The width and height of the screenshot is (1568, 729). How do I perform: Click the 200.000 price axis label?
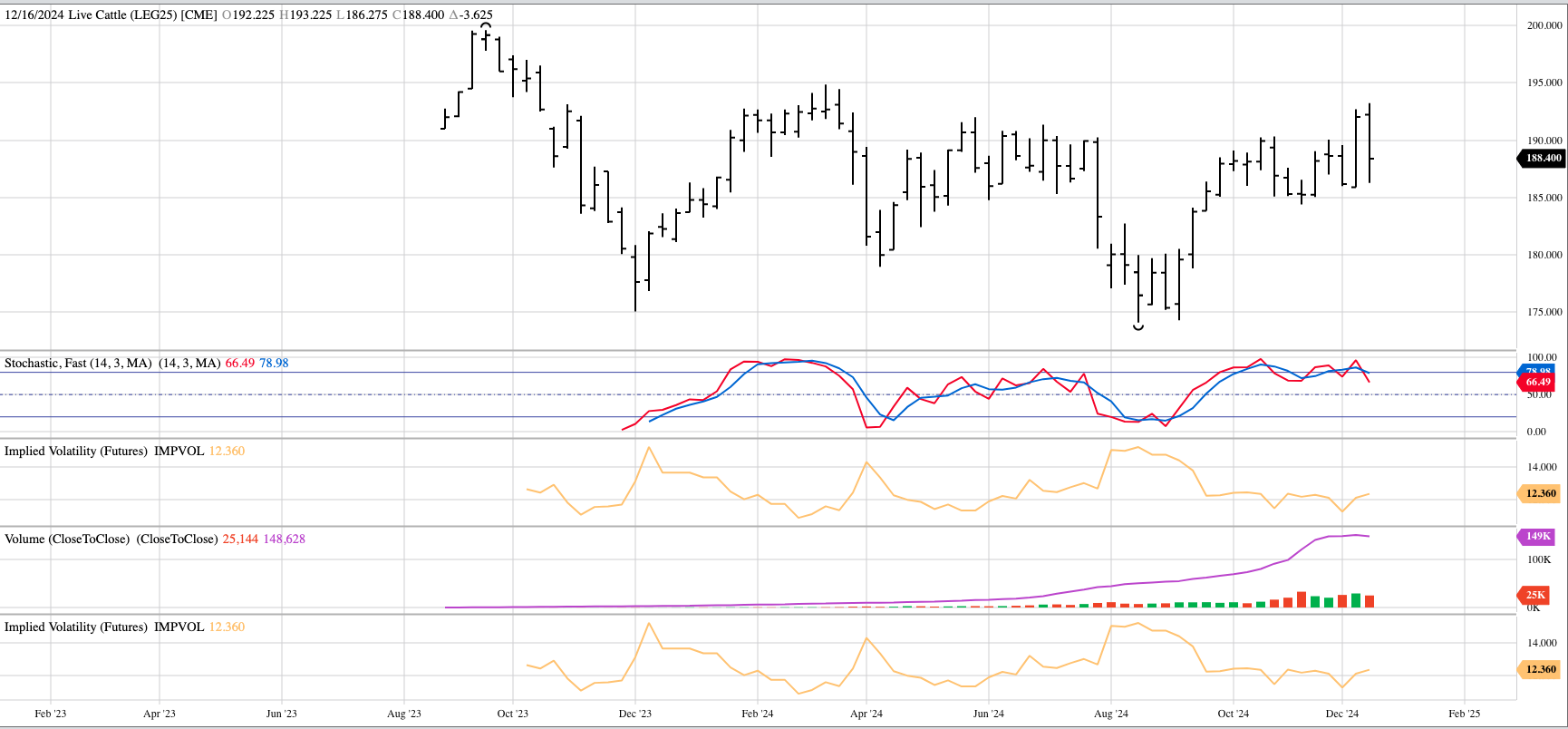coord(1544,25)
